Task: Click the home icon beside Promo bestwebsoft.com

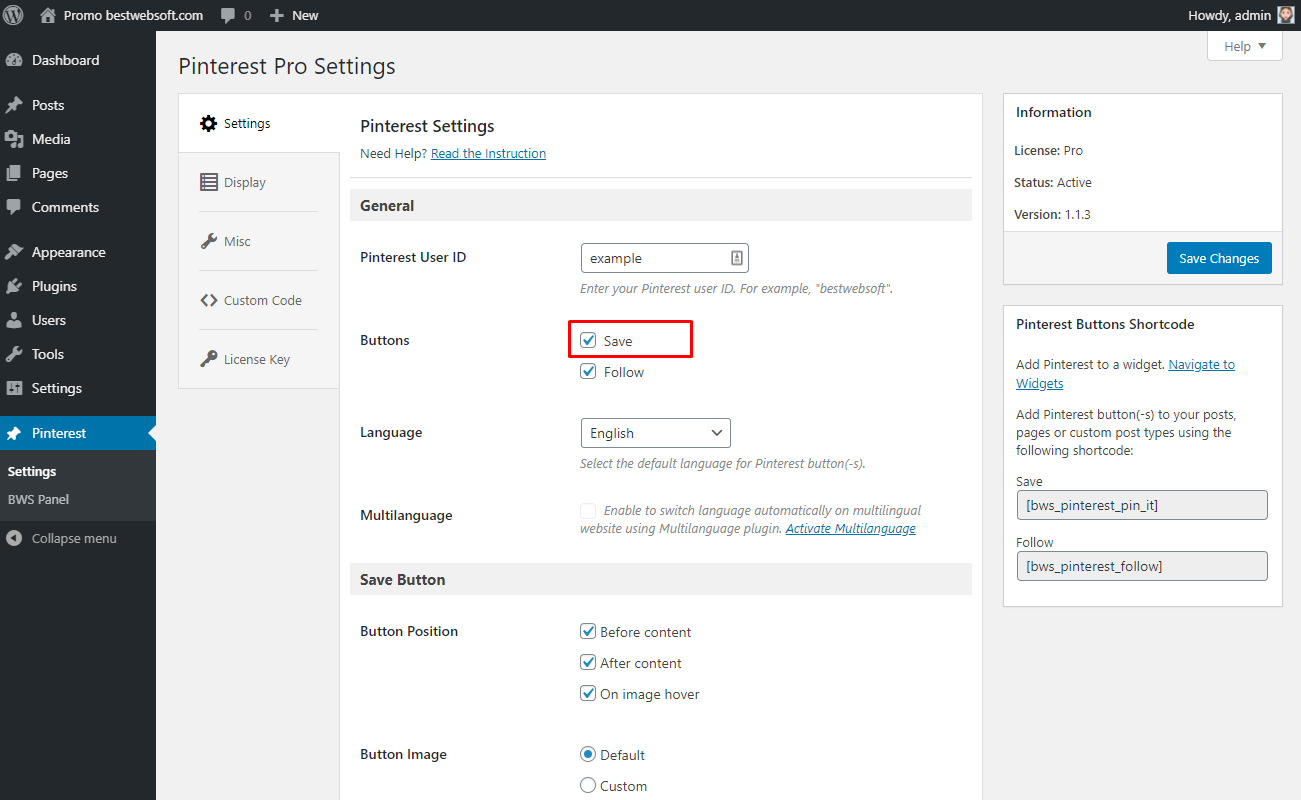Action: pyautogui.click(x=48, y=15)
